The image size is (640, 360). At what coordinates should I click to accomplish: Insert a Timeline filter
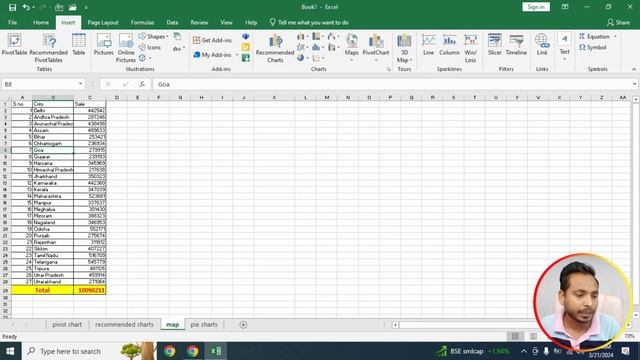[x=516, y=45]
